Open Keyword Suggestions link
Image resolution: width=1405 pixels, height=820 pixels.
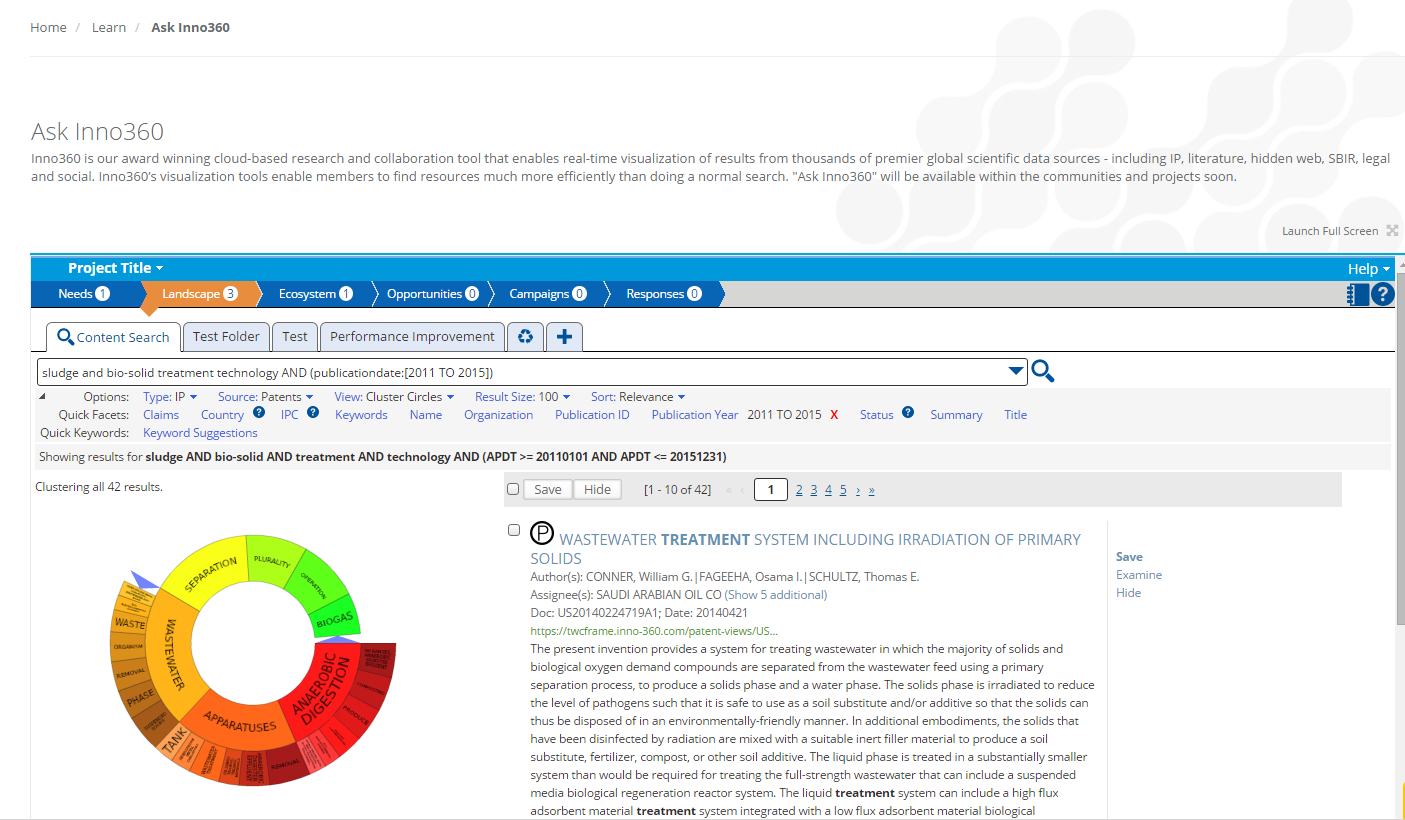point(200,433)
